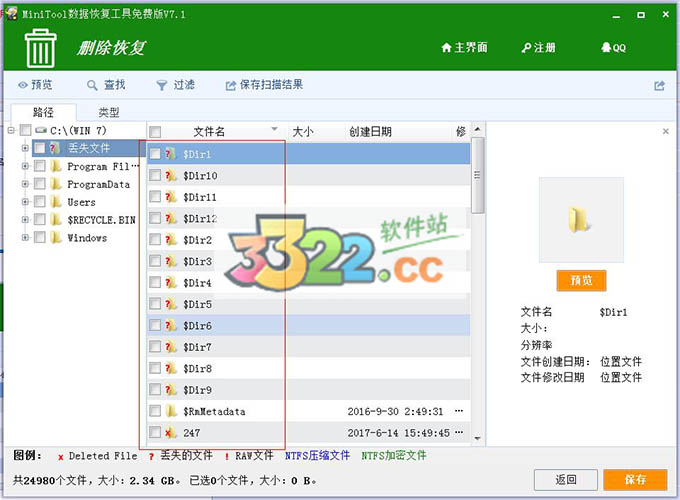Screen dimensions: 680x500
Task: Expand the Users tree node
Action: [25, 202]
